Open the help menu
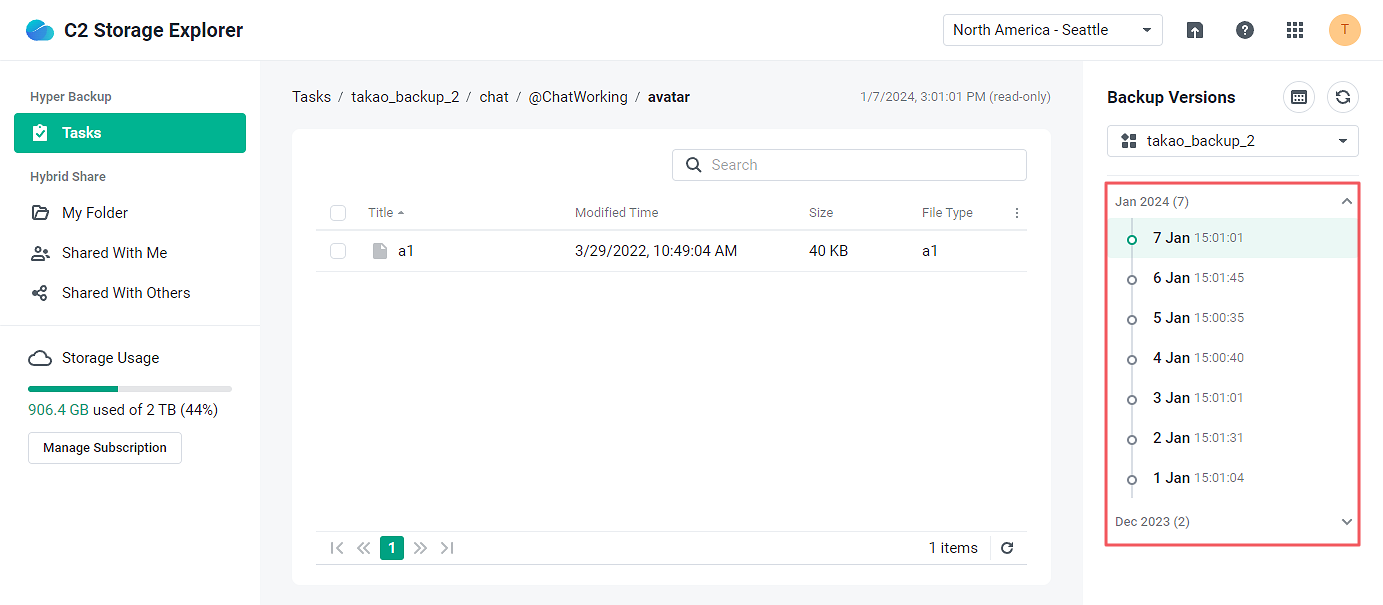Viewport: 1383px width, 605px height. click(1244, 30)
